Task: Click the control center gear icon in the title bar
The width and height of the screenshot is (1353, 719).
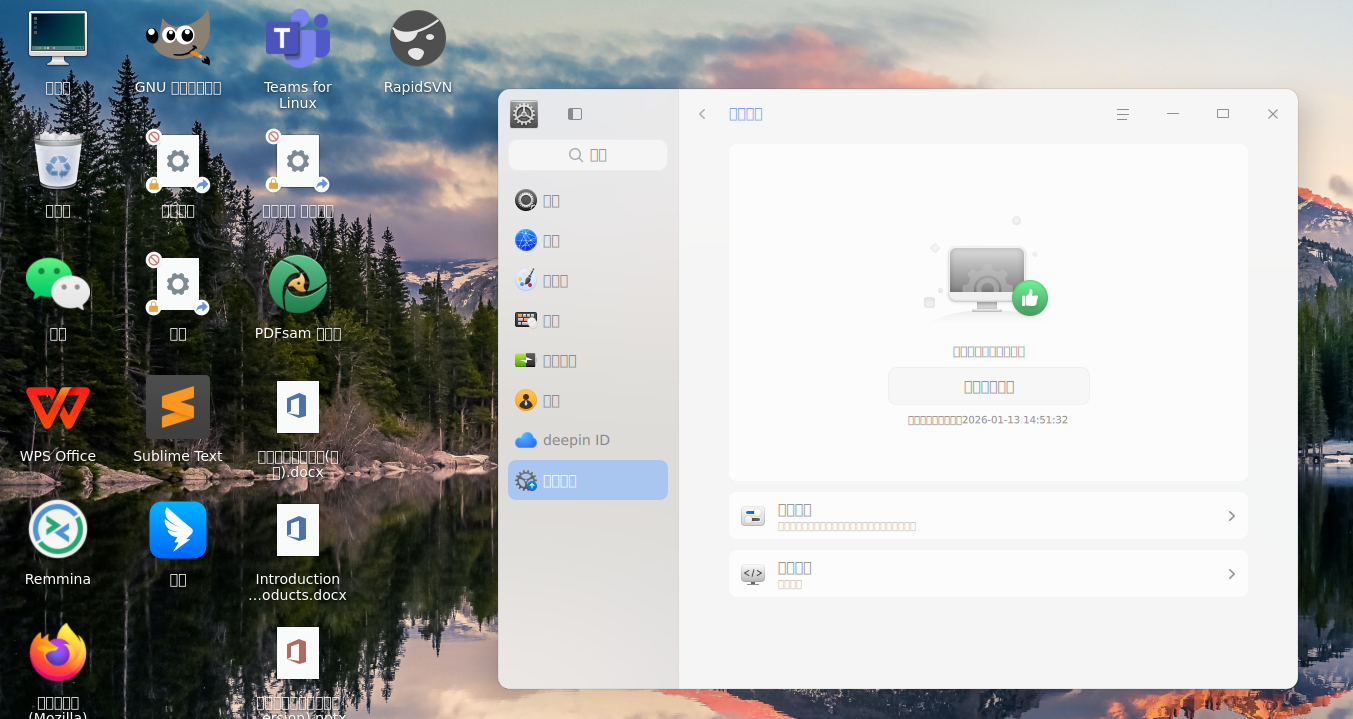Action: pos(524,114)
